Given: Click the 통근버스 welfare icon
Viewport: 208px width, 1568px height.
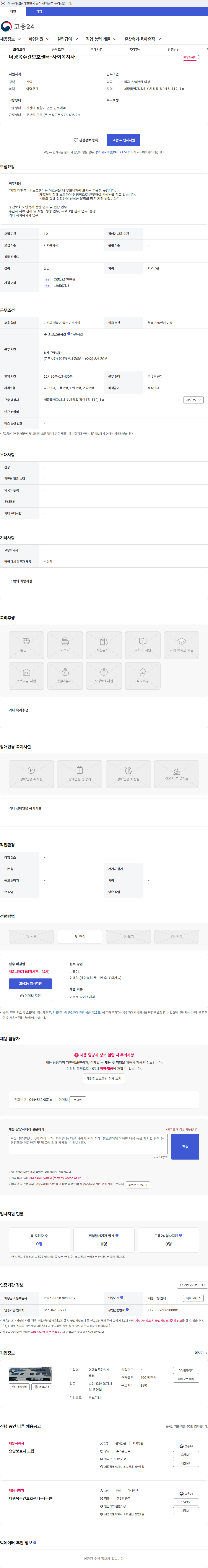Looking at the screenshot, I should click(26, 645).
